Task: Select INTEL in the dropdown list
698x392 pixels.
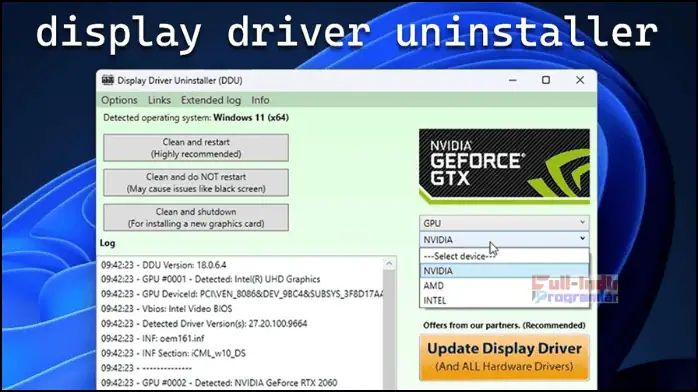Action: [x=504, y=300]
